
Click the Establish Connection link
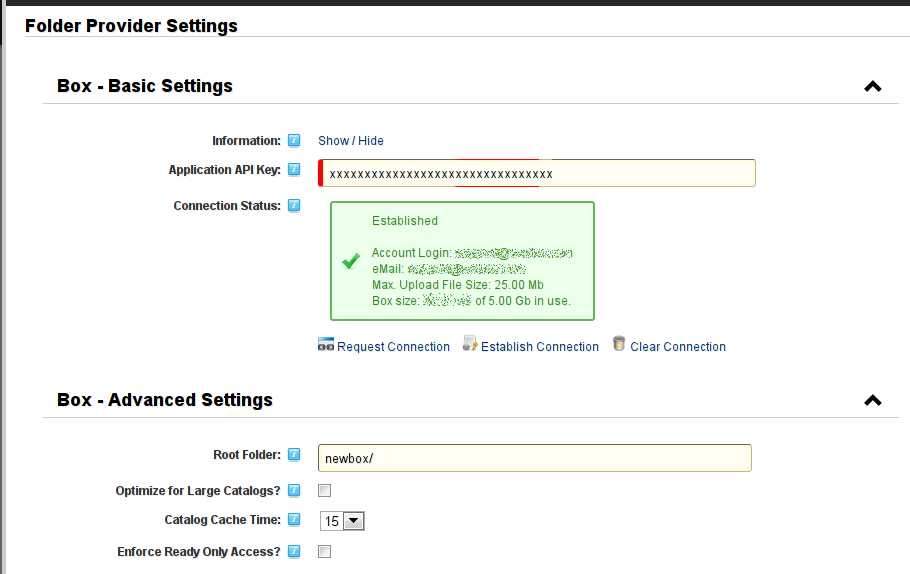click(540, 346)
